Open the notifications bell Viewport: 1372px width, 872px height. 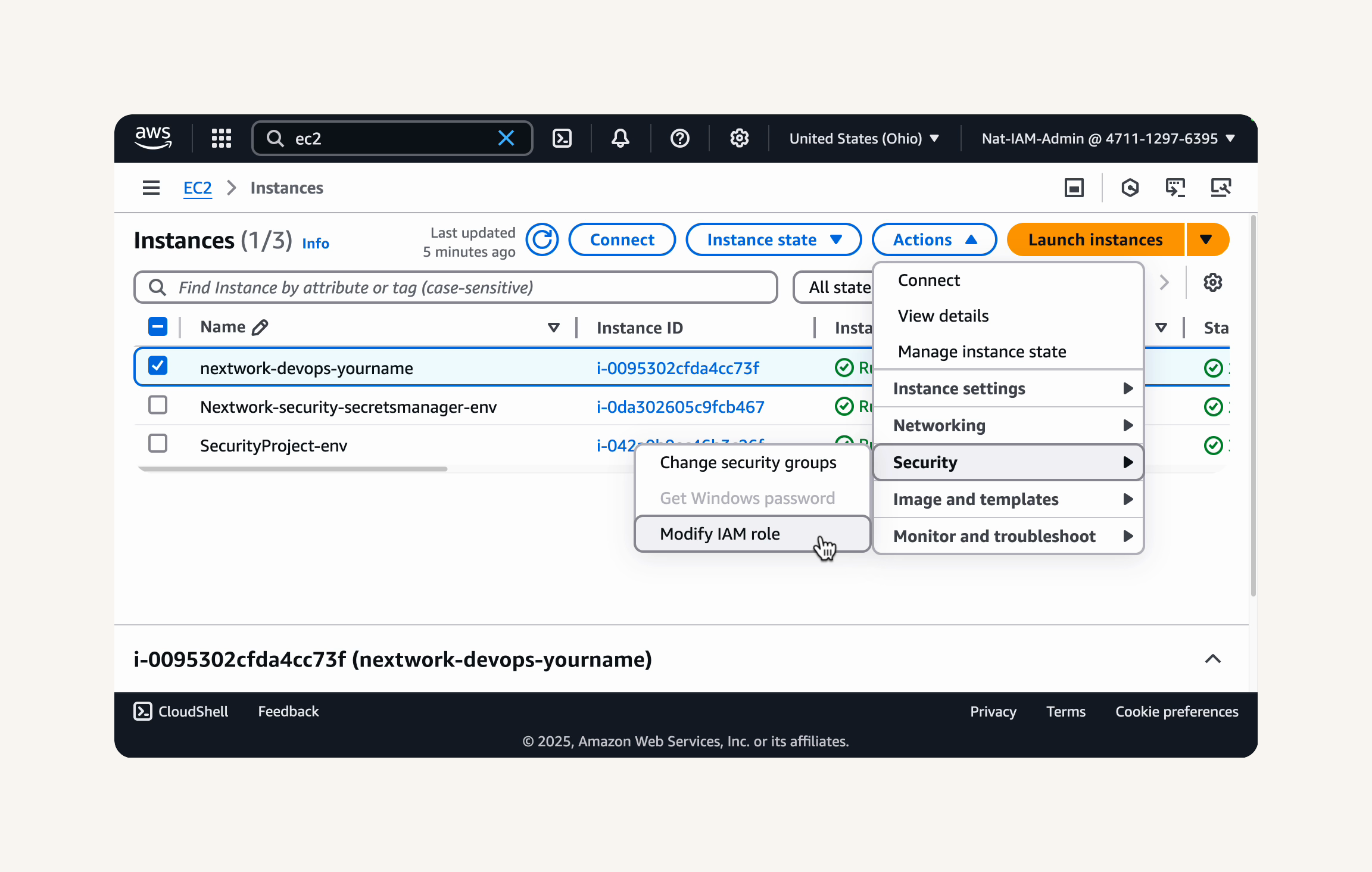[620, 138]
